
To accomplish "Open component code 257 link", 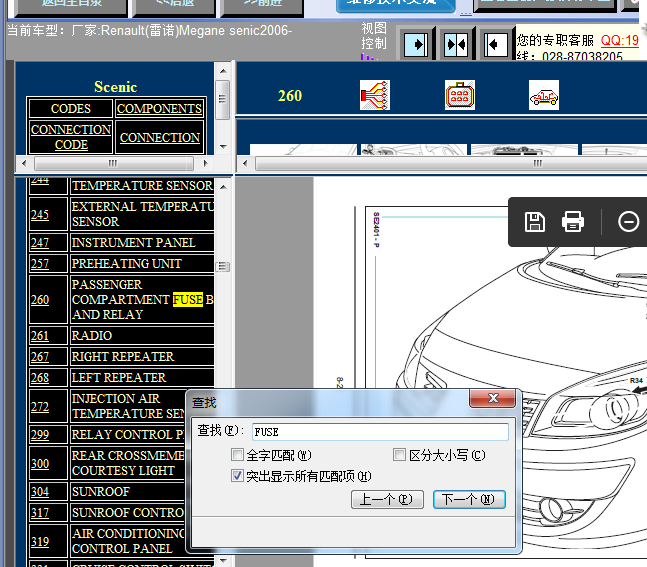I will [x=40, y=264].
